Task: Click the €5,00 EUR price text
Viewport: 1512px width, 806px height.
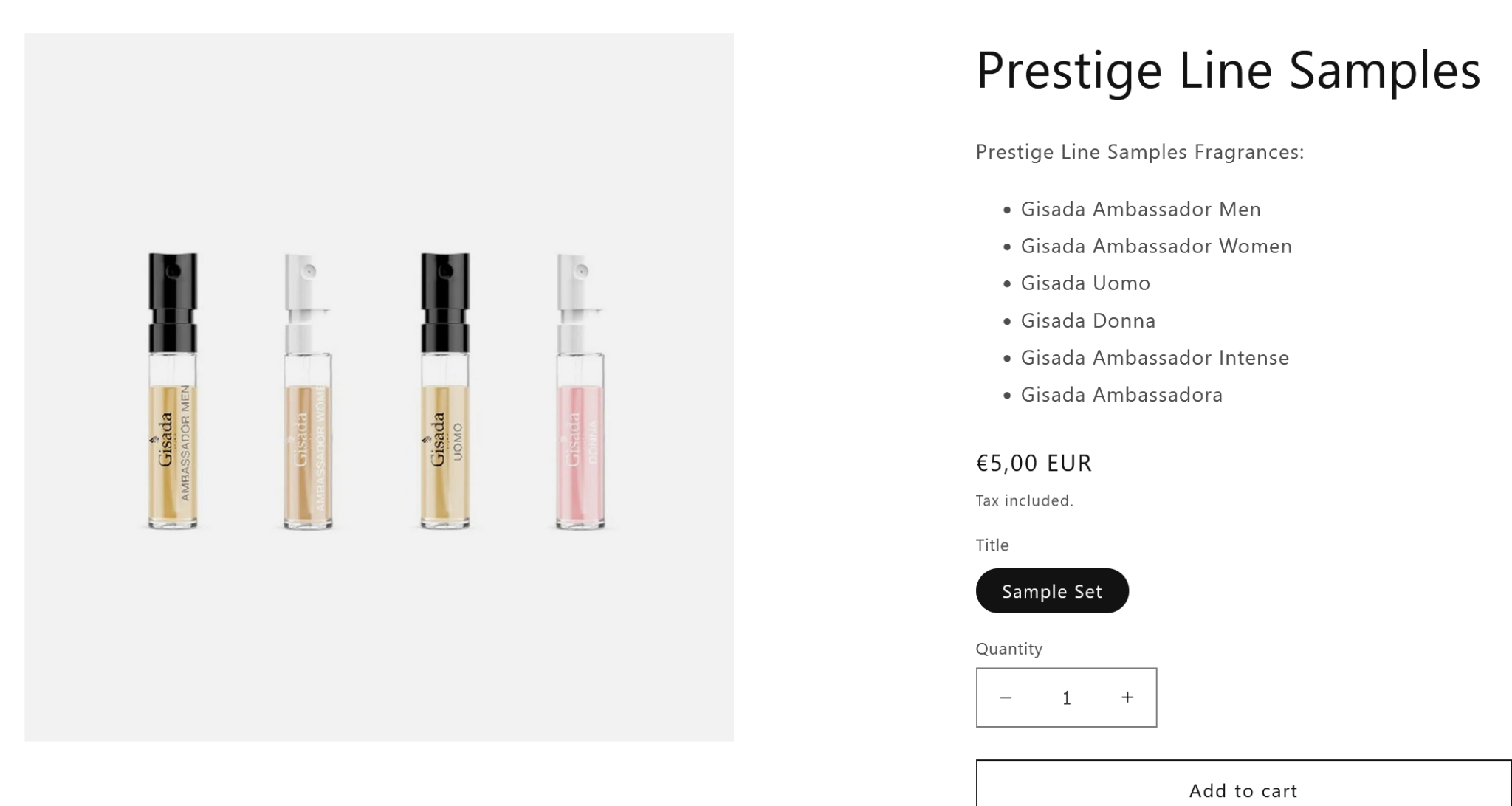Action: point(1033,464)
